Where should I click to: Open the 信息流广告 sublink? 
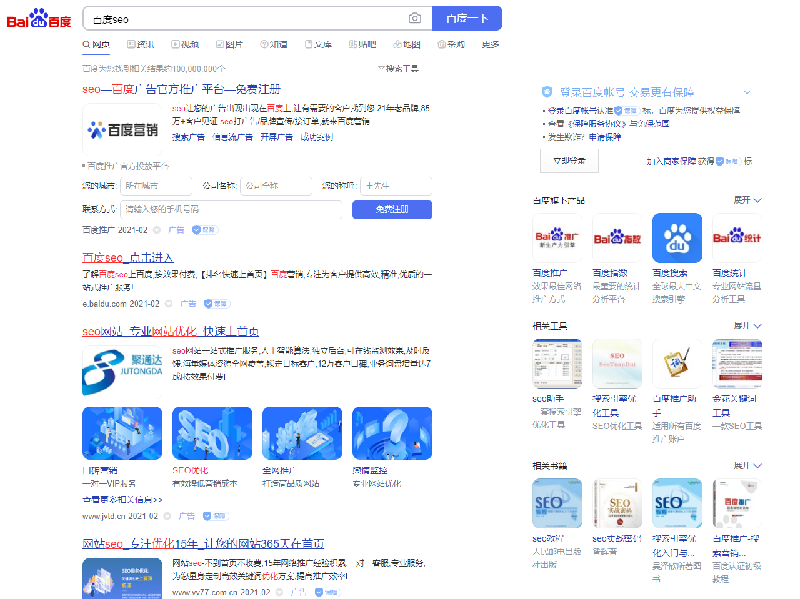click(232, 137)
